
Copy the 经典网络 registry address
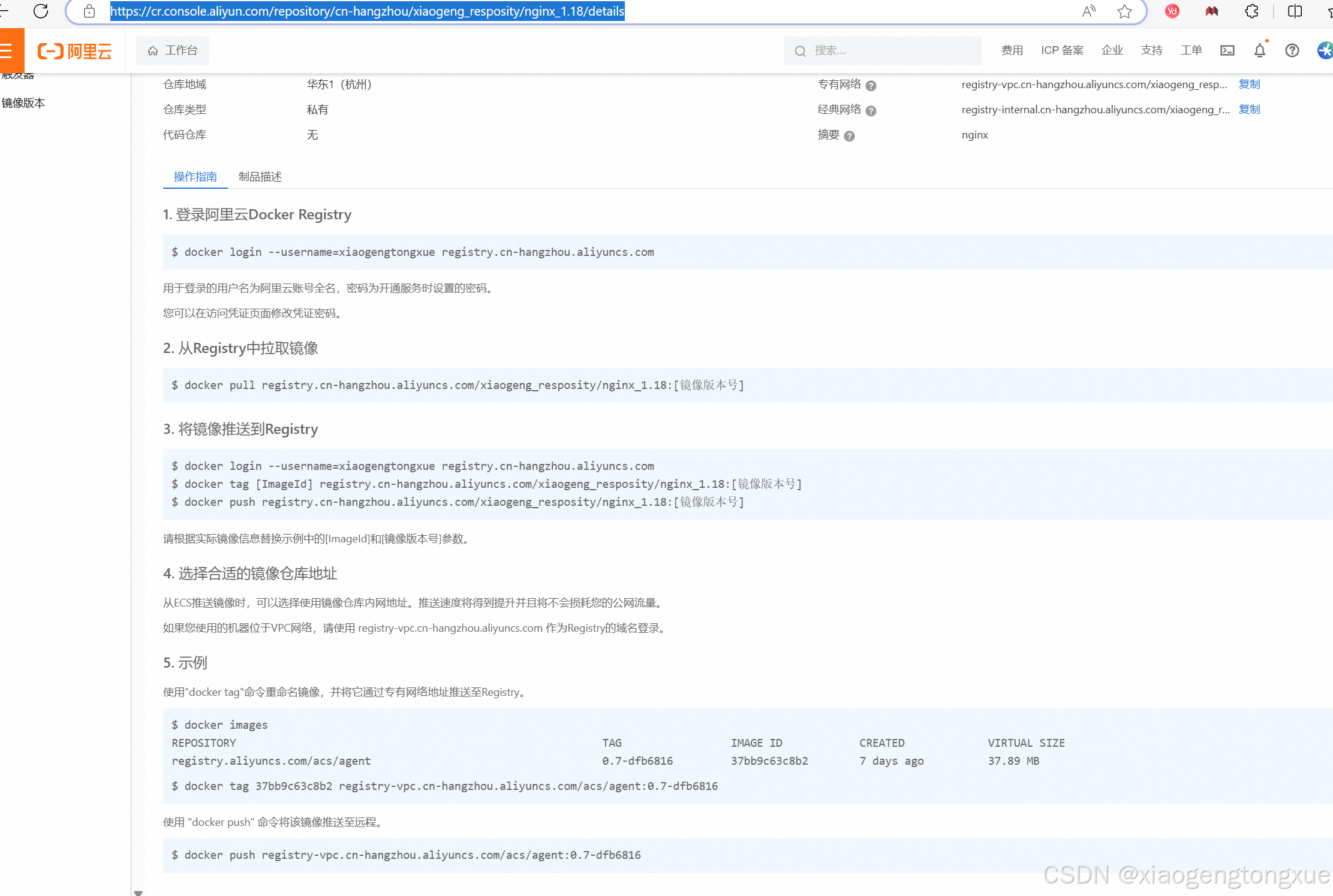click(1249, 110)
